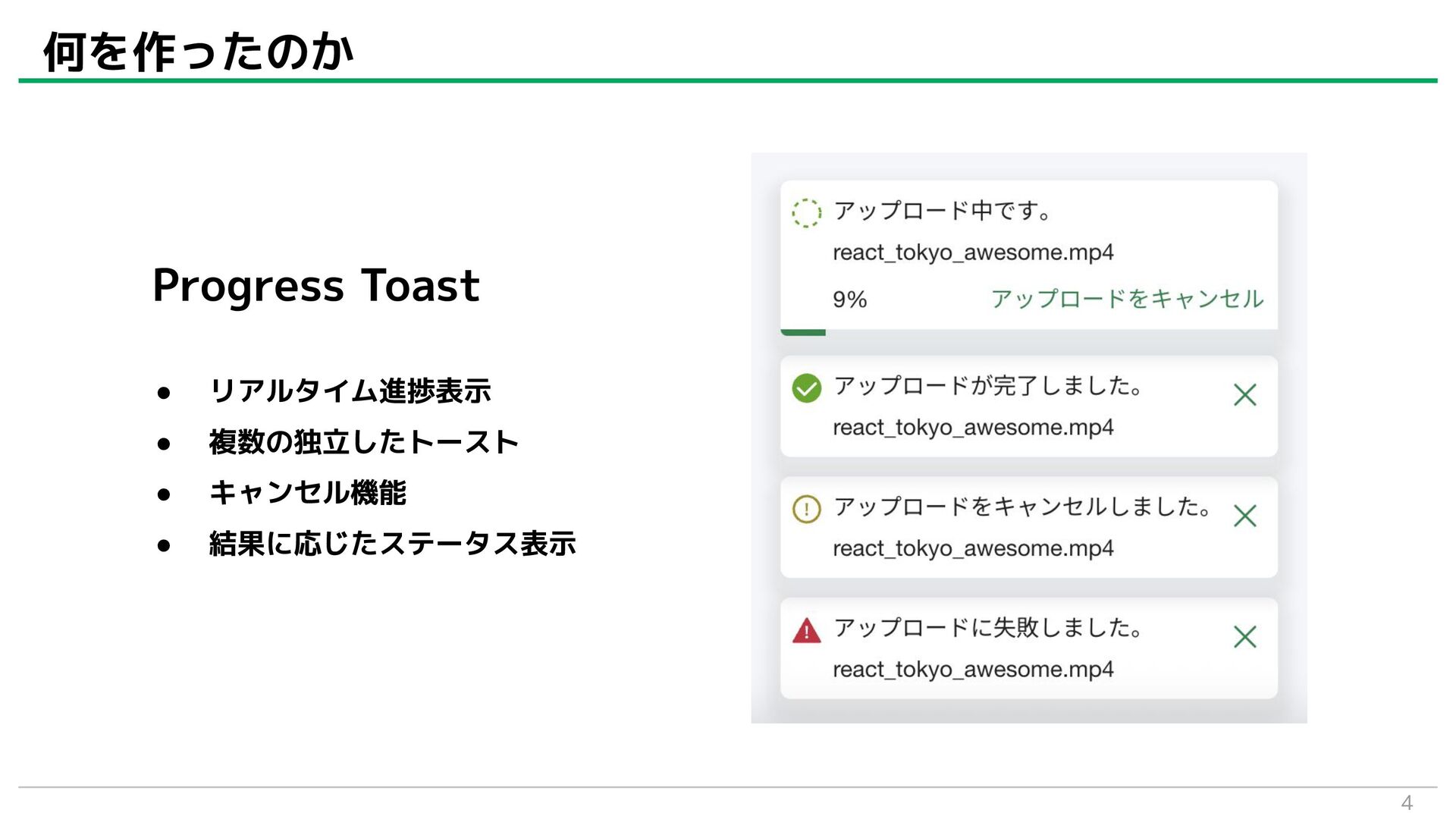Click the slide title 何を作ったのか
This screenshot has width=1456, height=819.
tap(199, 52)
